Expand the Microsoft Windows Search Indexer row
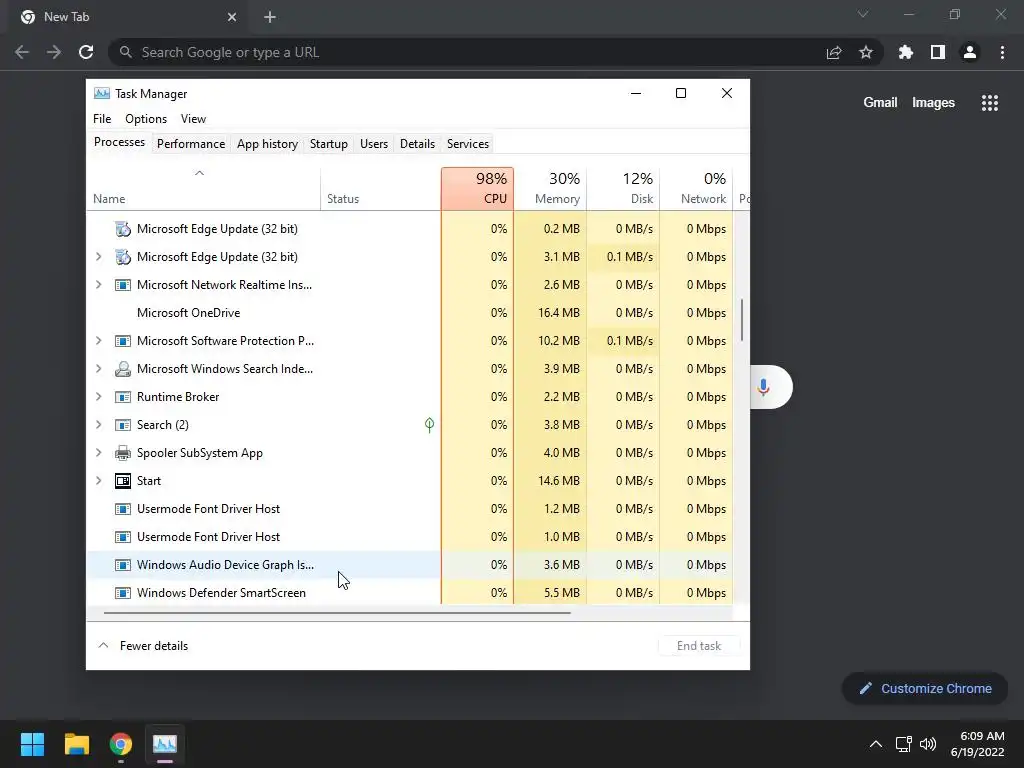This screenshot has width=1024, height=768. pos(99,369)
